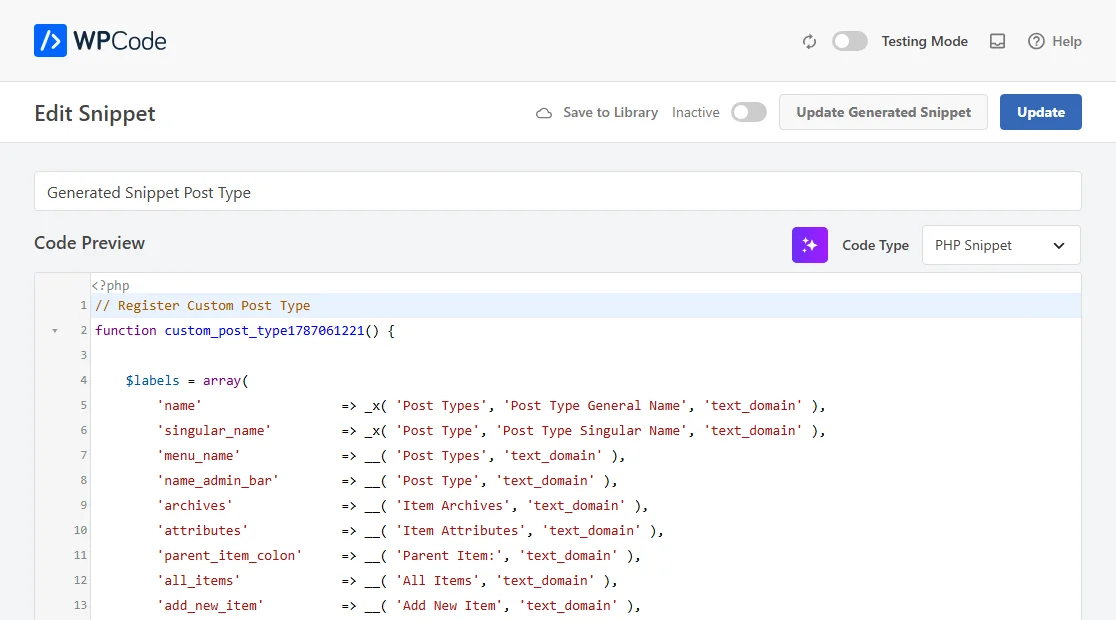Image resolution: width=1116 pixels, height=620 pixels.
Task: Click the Code Type label
Action: point(875,246)
